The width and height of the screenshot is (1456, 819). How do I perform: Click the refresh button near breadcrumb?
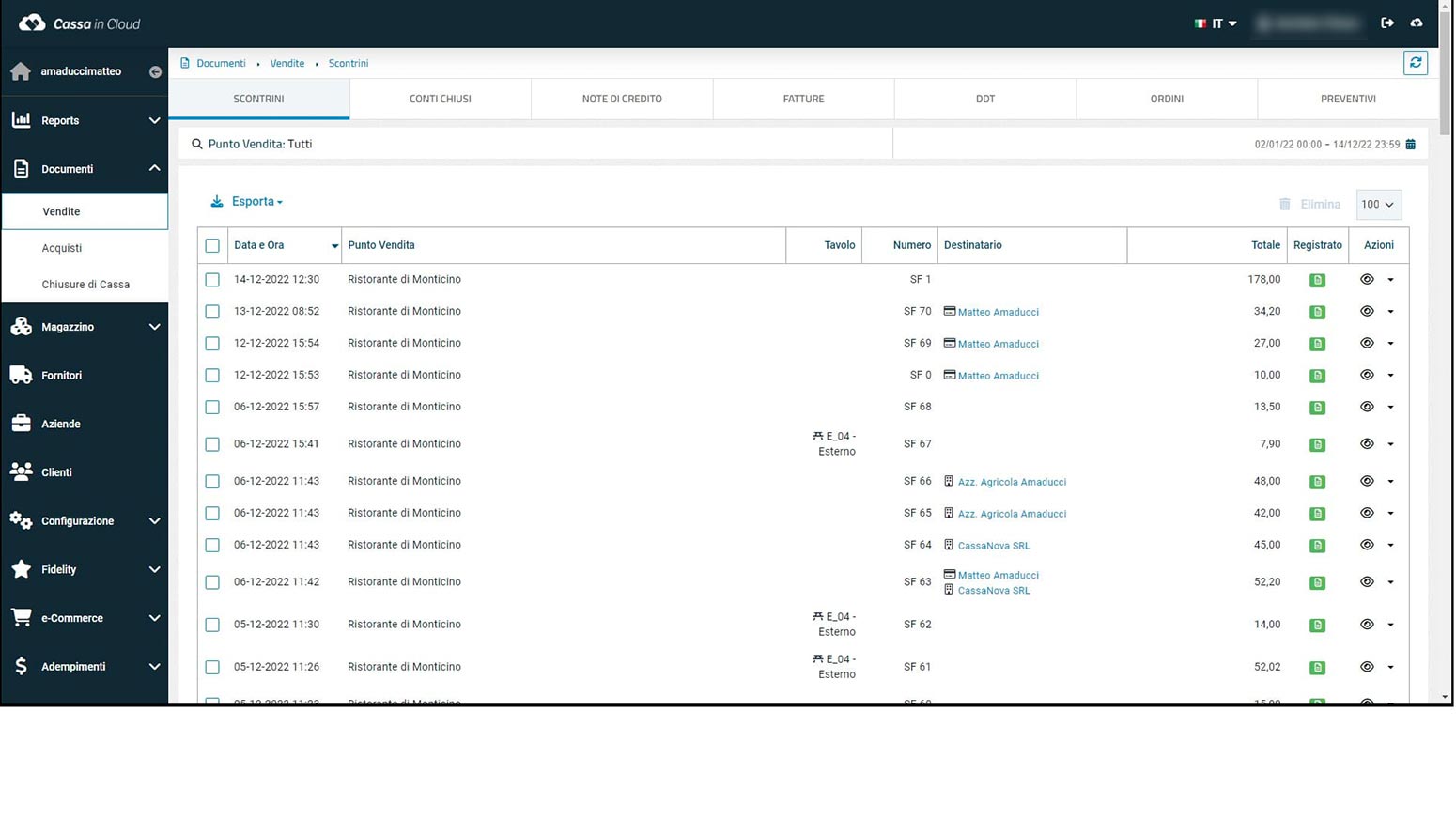click(1416, 63)
